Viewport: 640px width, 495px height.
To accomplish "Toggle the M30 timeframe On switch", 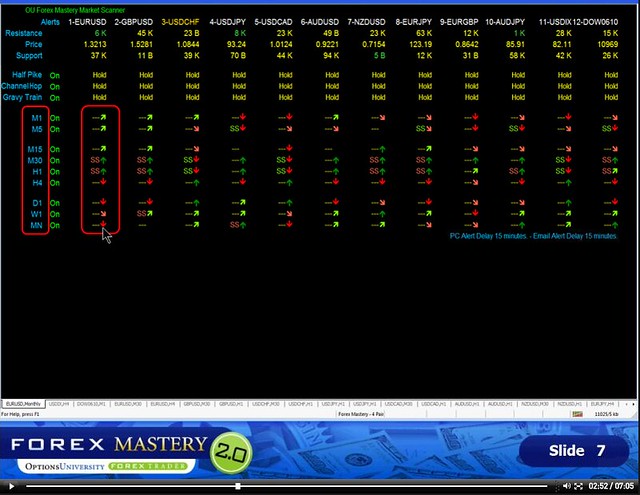I will 55,160.
